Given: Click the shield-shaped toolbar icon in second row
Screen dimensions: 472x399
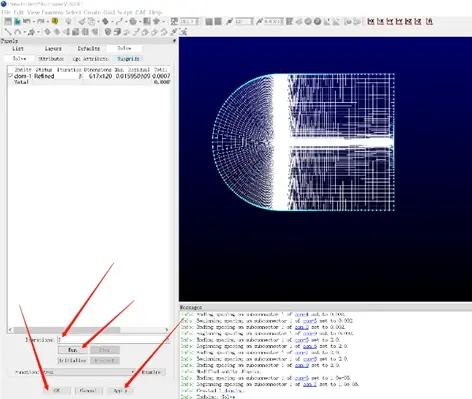Looking at the screenshot, I should 108,32.
